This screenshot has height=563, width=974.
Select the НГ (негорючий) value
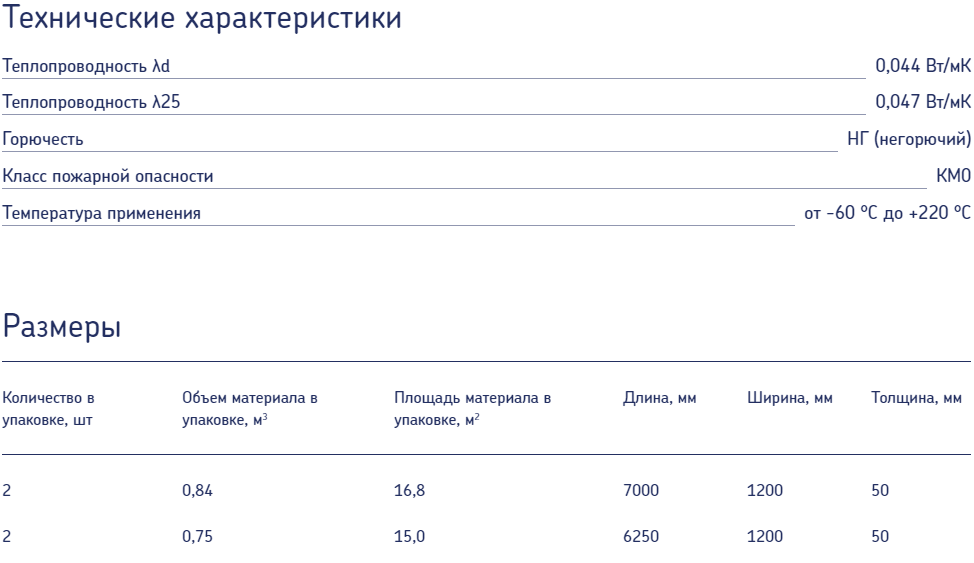[x=909, y=139]
